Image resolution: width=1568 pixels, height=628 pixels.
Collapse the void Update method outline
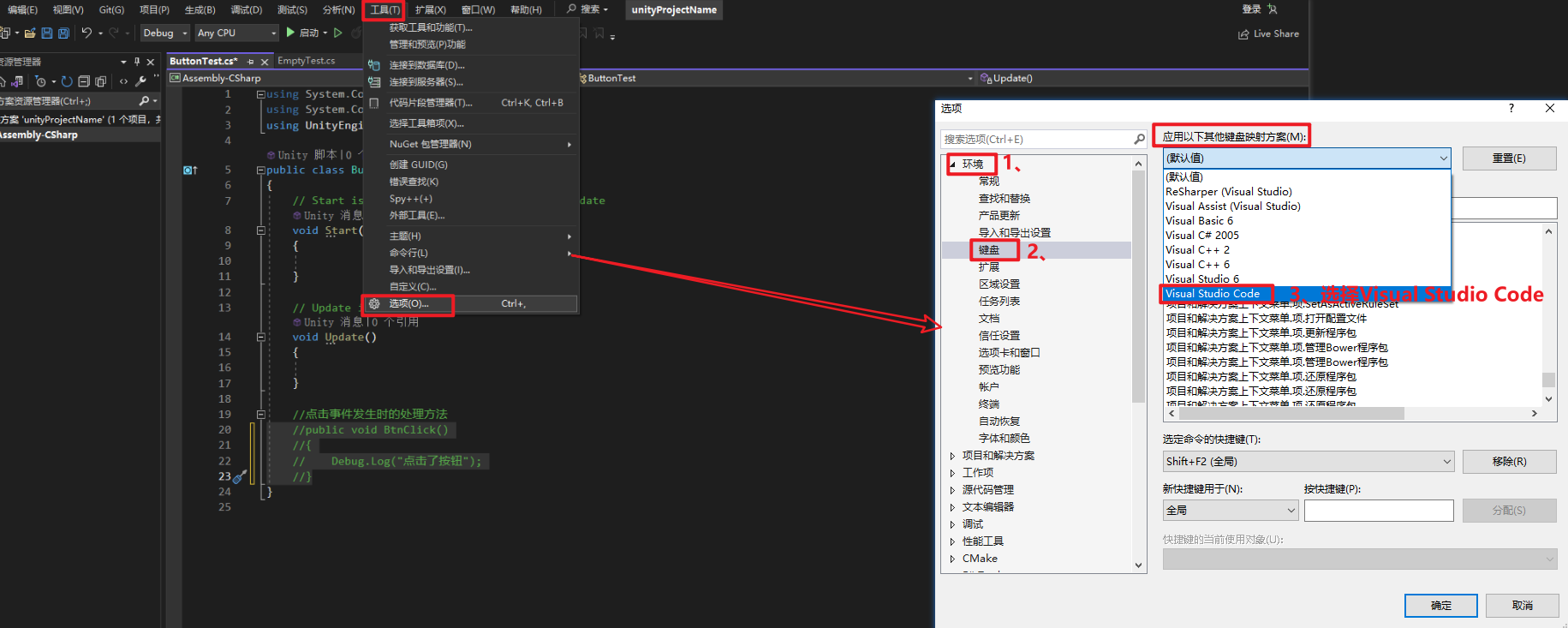pos(260,338)
